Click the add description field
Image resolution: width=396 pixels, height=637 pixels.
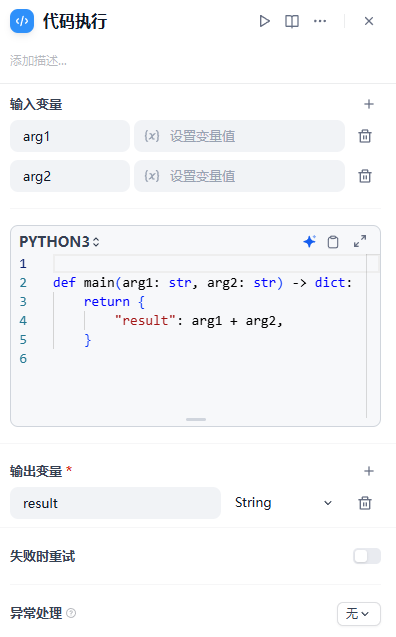coord(38,61)
